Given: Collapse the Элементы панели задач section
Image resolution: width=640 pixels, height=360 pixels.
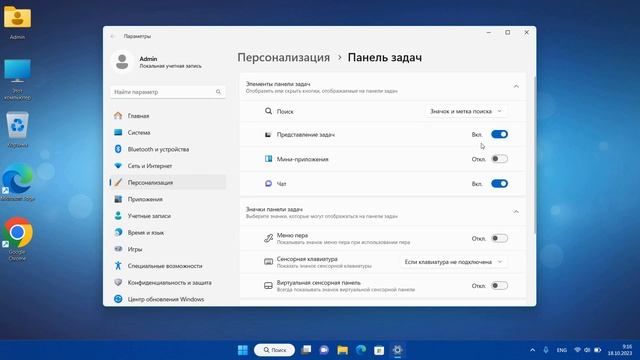Looking at the screenshot, I should pyautogui.click(x=516, y=87).
